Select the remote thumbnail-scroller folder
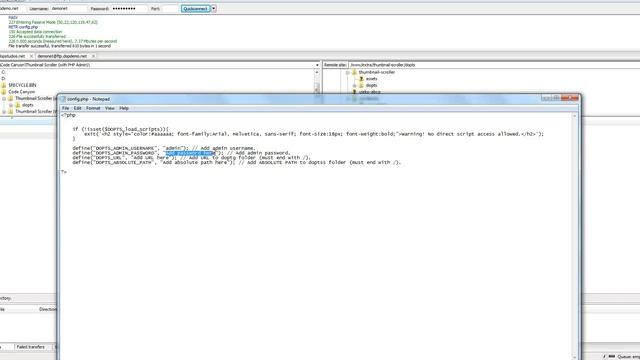The height and width of the screenshot is (360, 640). coord(377,72)
